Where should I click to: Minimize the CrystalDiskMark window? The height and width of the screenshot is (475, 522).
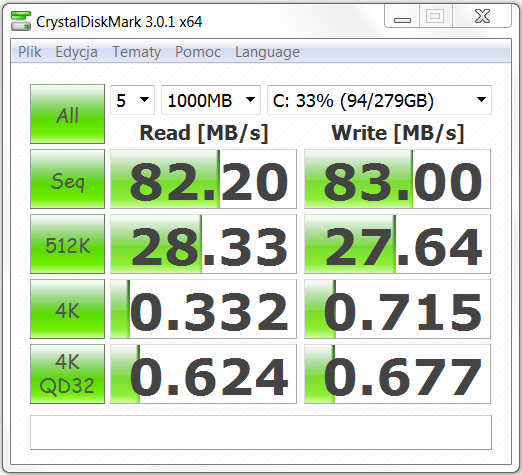click(x=402, y=17)
